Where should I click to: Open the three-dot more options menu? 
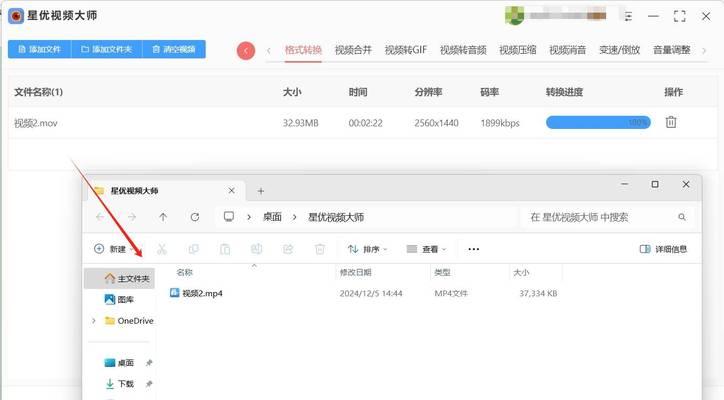tap(474, 249)
